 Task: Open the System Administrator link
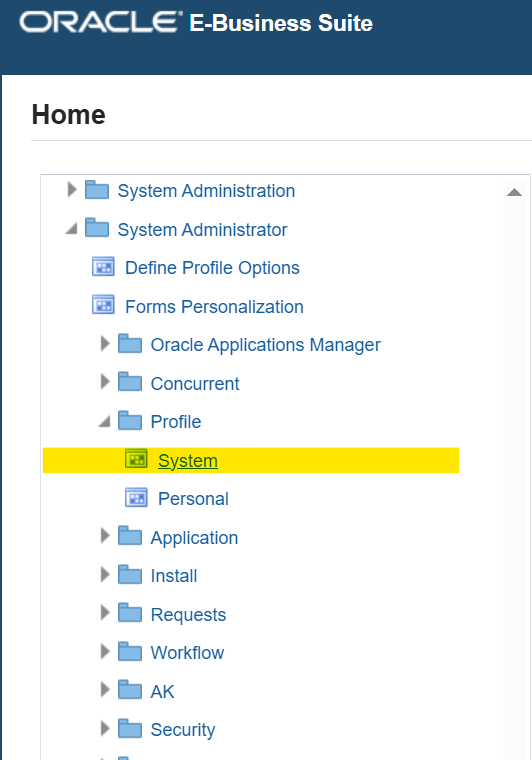[x=203, y=230]
